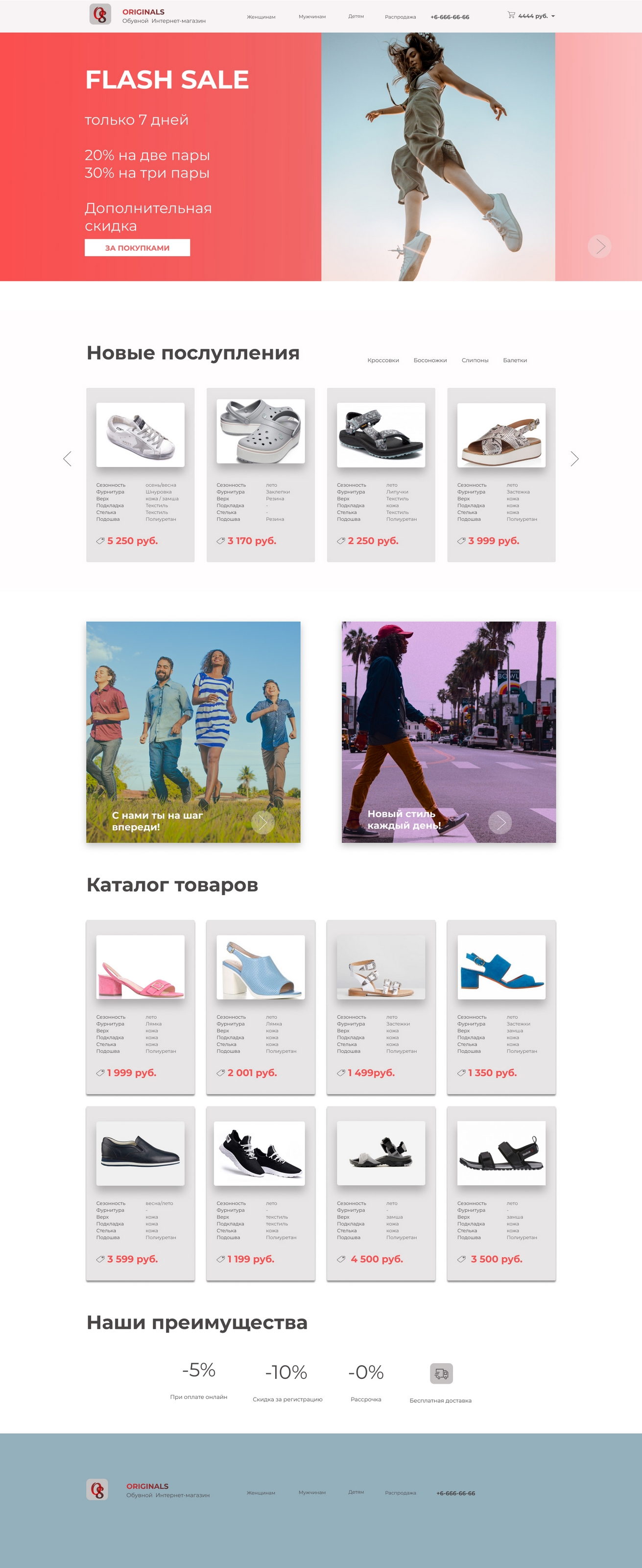Viewport: 642px width, 1568px height.
Task: Go to previous new arrivals with left arrow
Action: coord(68,459)
